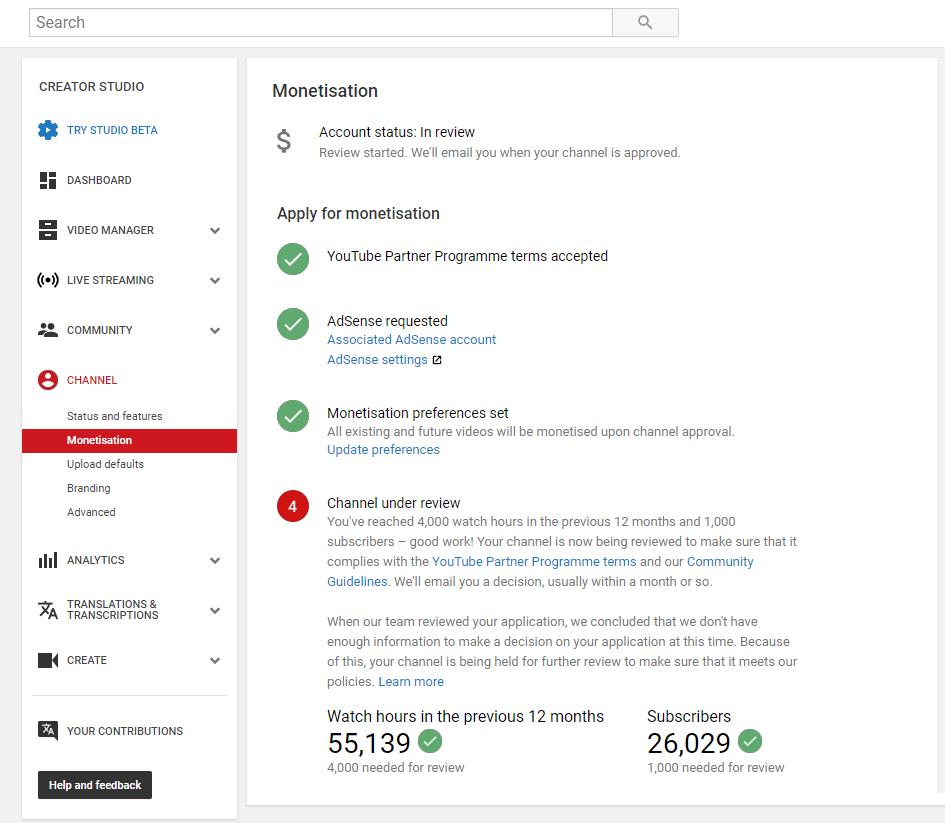This screenshot has width=945, height=823.
Task: Click the Your Contributions icon
Action: (48, 731)
